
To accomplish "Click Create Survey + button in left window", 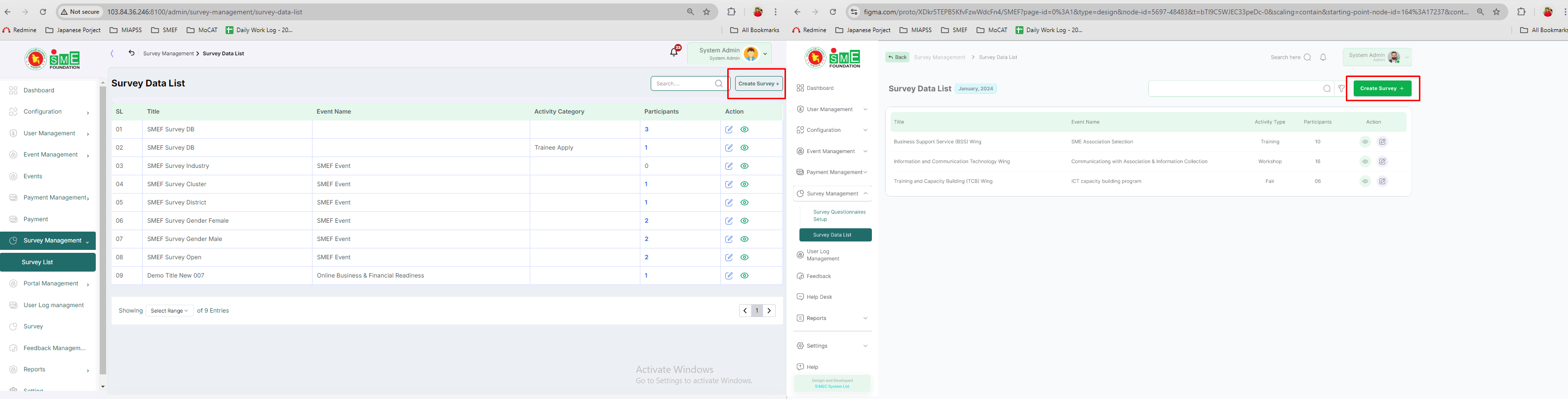I will [x=758, y=83].
